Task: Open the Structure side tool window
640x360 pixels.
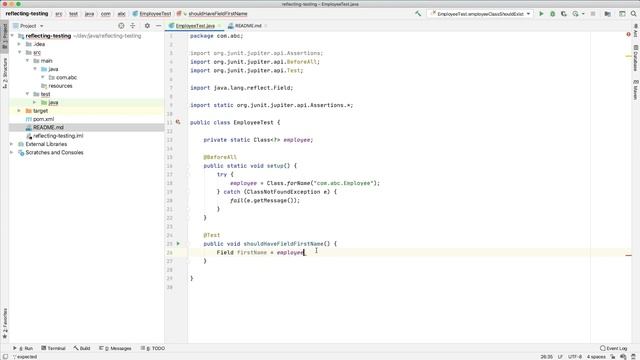Action: (4, 73)
